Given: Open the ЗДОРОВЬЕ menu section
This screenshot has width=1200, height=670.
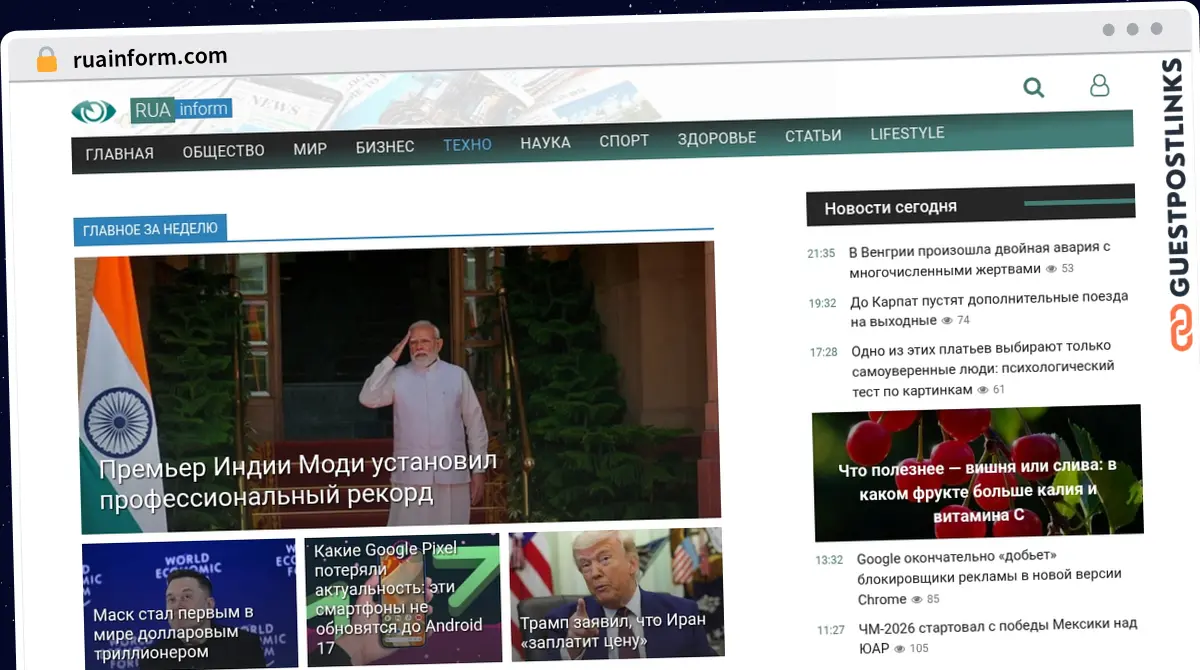Looking at the screenshot, I should [716, 138].
